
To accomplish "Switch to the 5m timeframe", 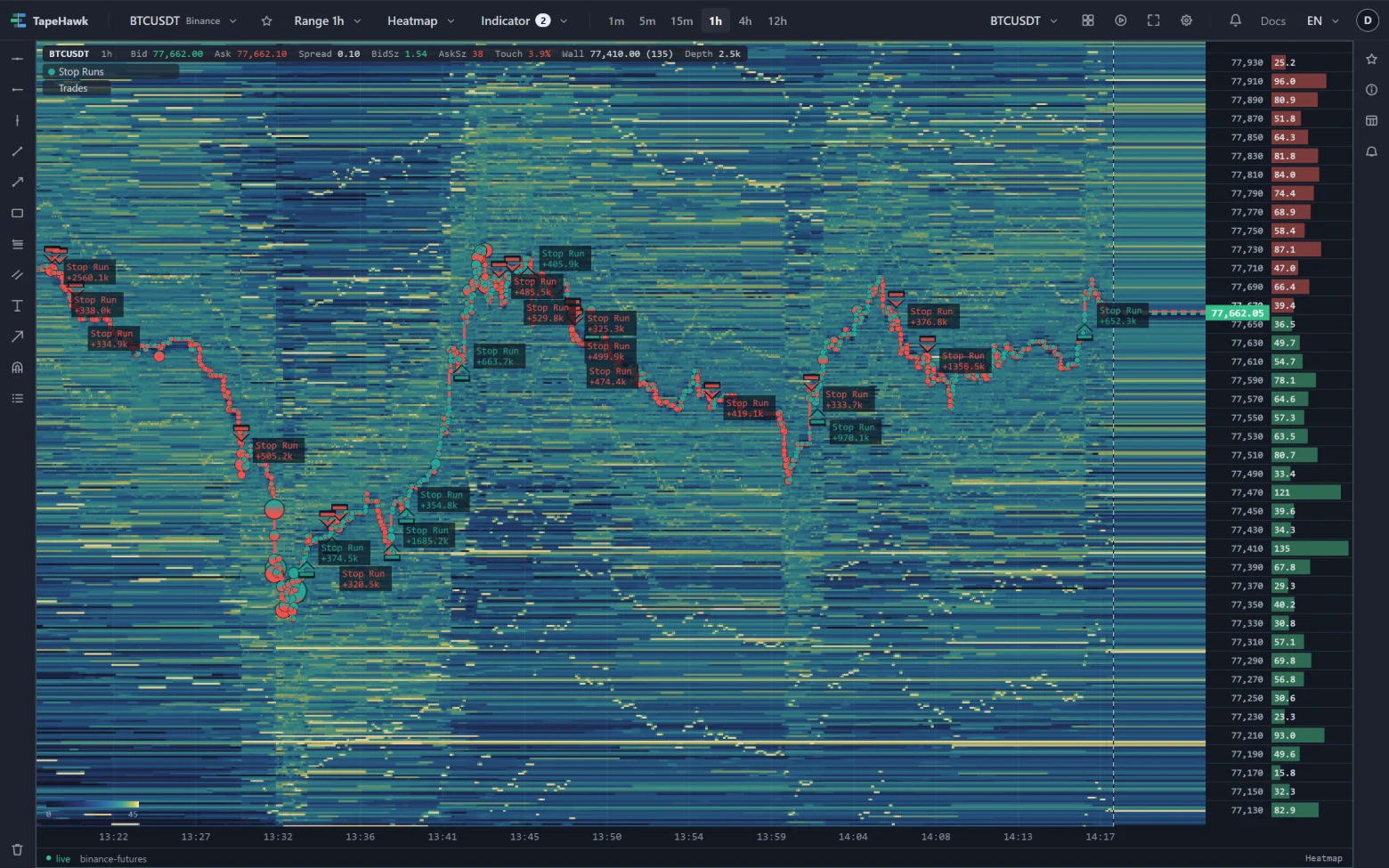I will click(x=647, y=20).
